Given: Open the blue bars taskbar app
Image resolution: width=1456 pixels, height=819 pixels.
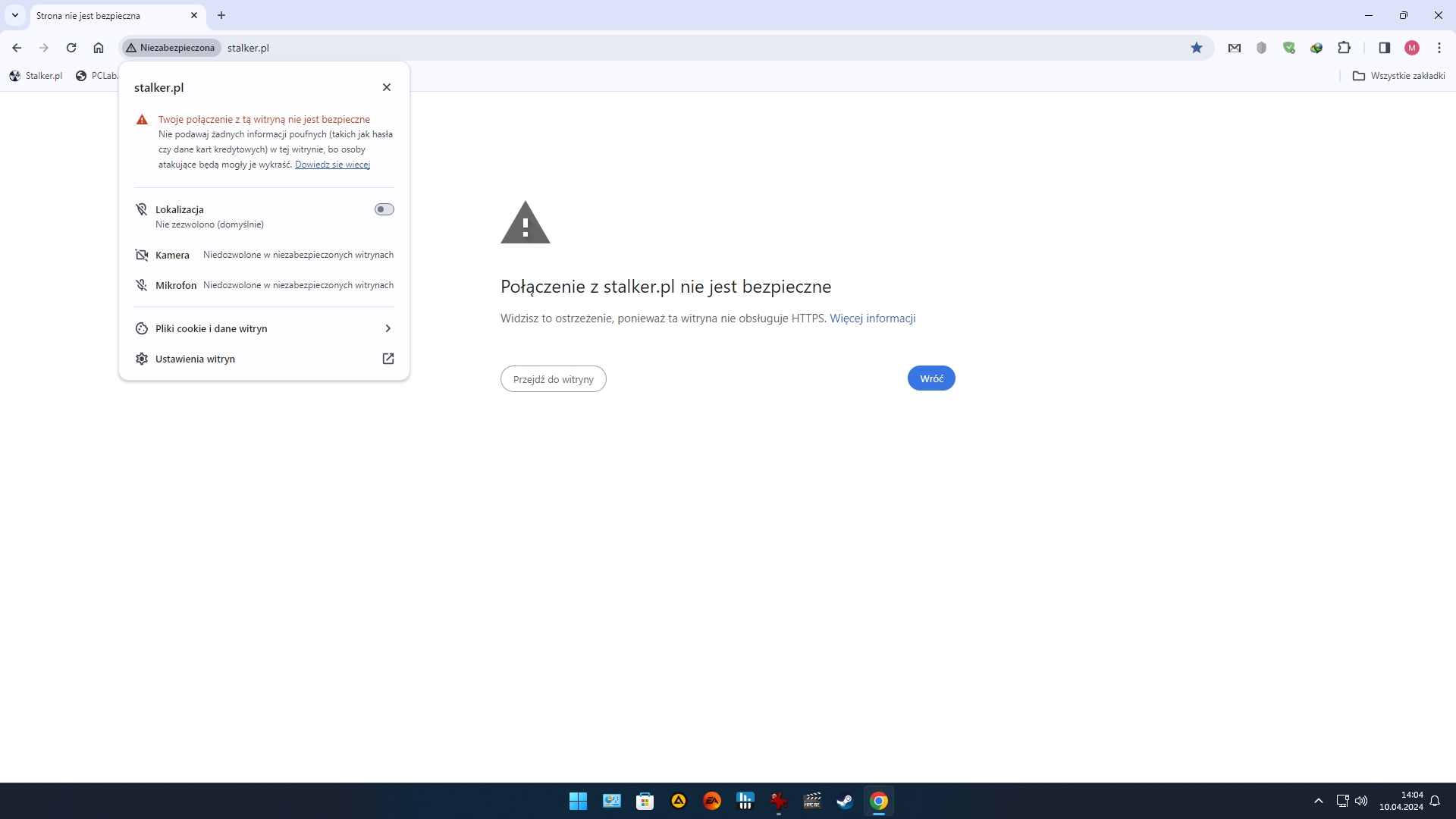Looking at the screenshot, I should (x=745, y=801).
